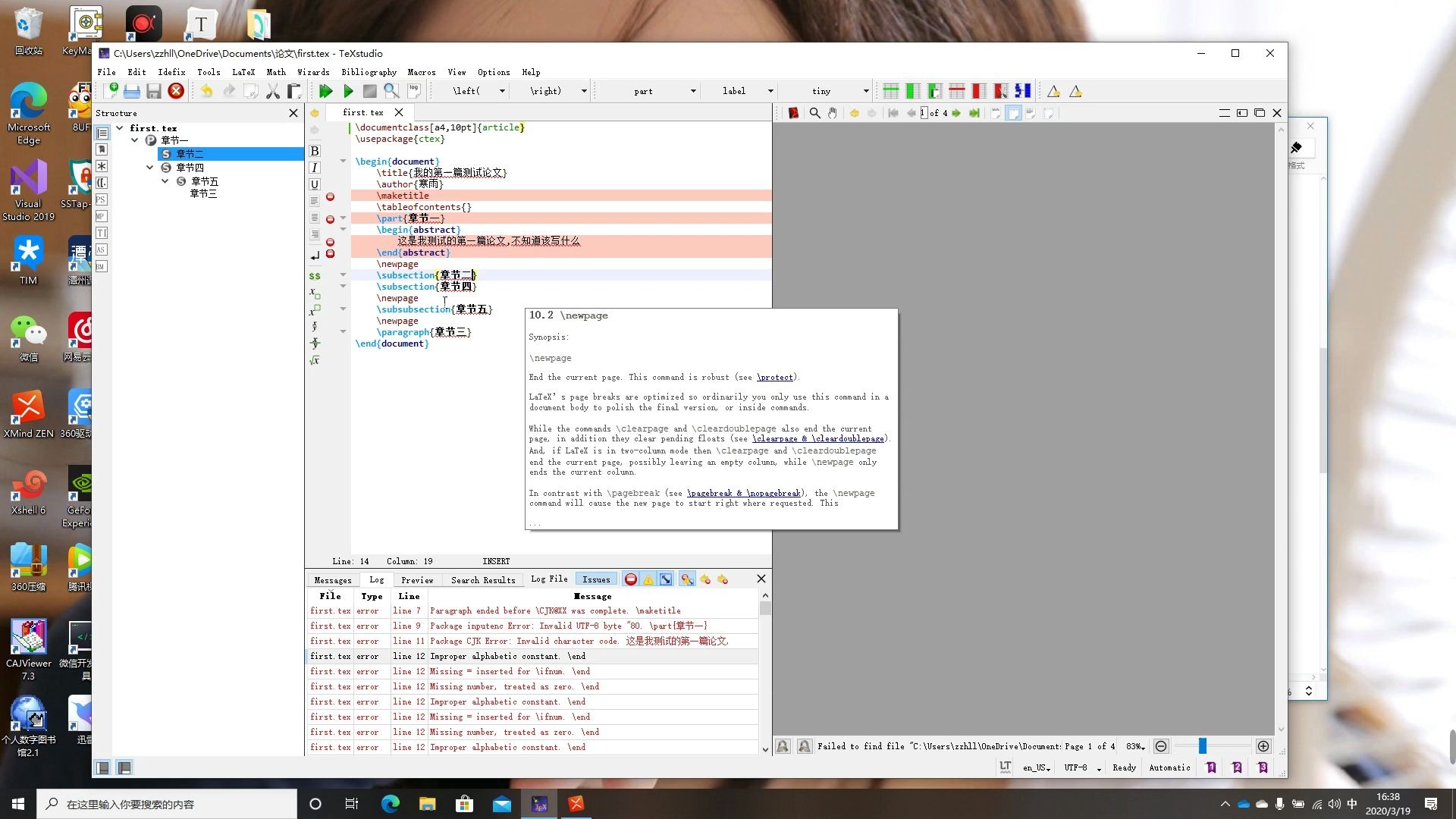This screenshot has height=819, width=1456.
Task: Click the \clearpage & \cleardoublepage hyperlink
Action: click(x=818, y=439)
